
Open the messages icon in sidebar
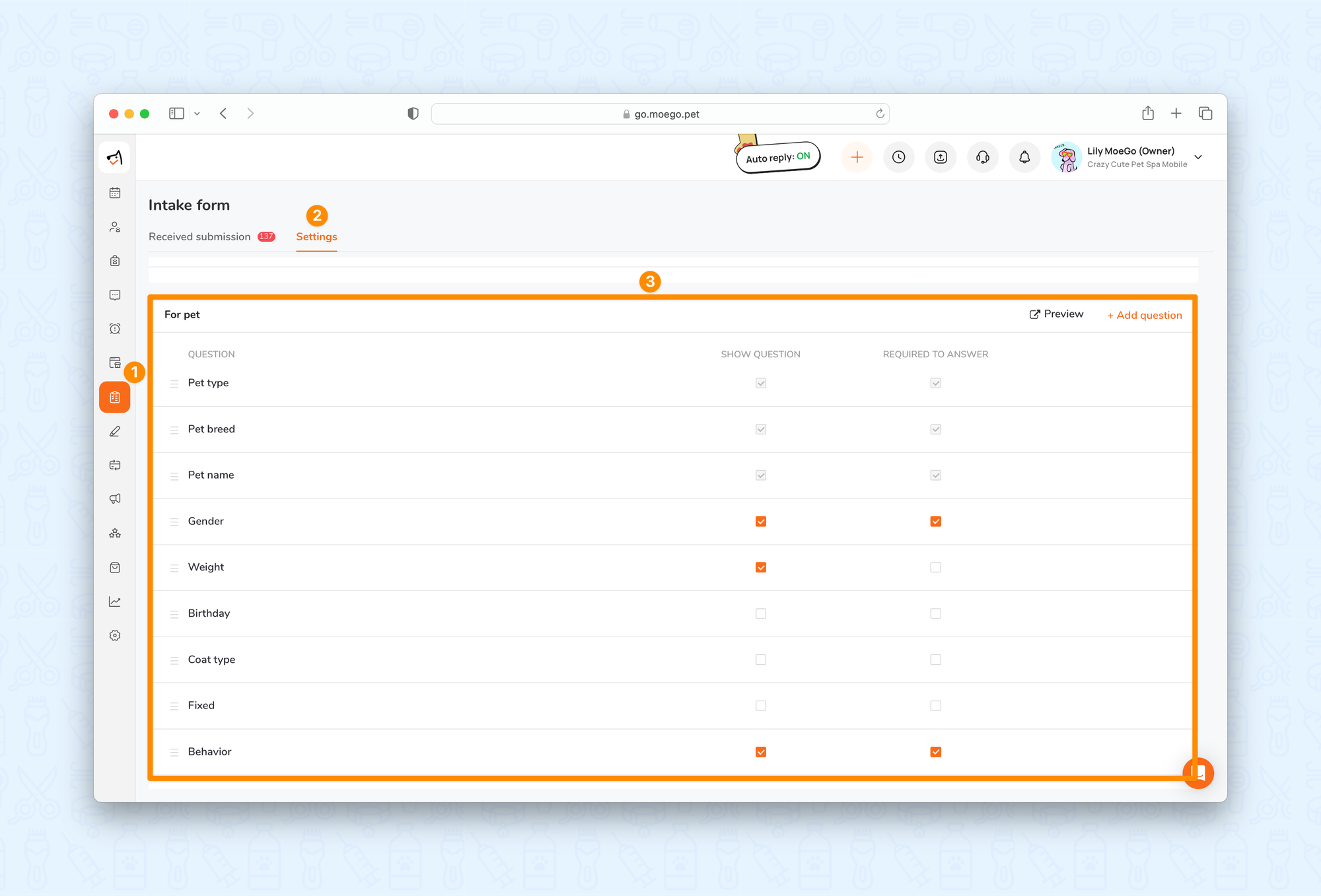[115, 295]
